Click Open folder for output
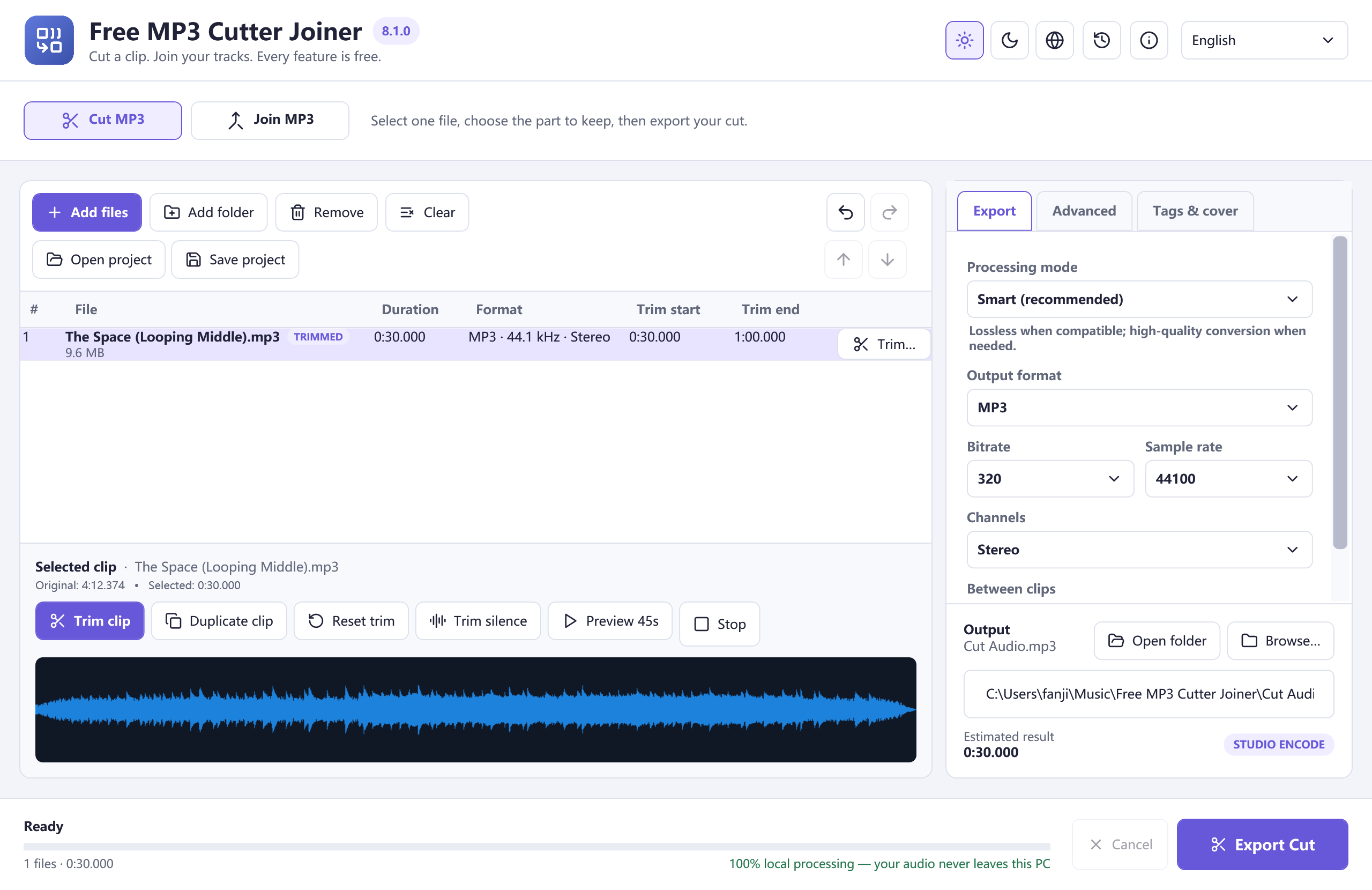1372x890 pixels. [1157, 641]
